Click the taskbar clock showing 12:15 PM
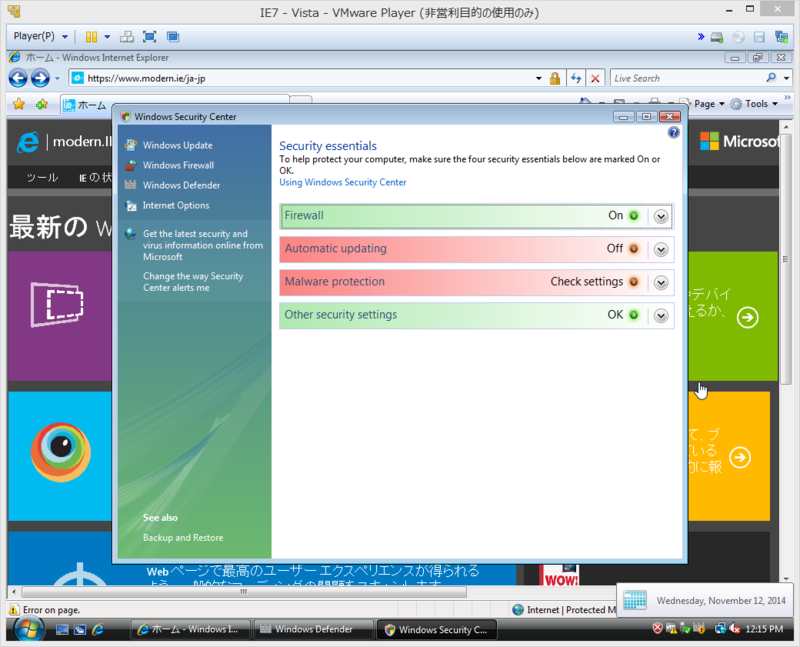800x647 pixels. click(x=764, y=629)
